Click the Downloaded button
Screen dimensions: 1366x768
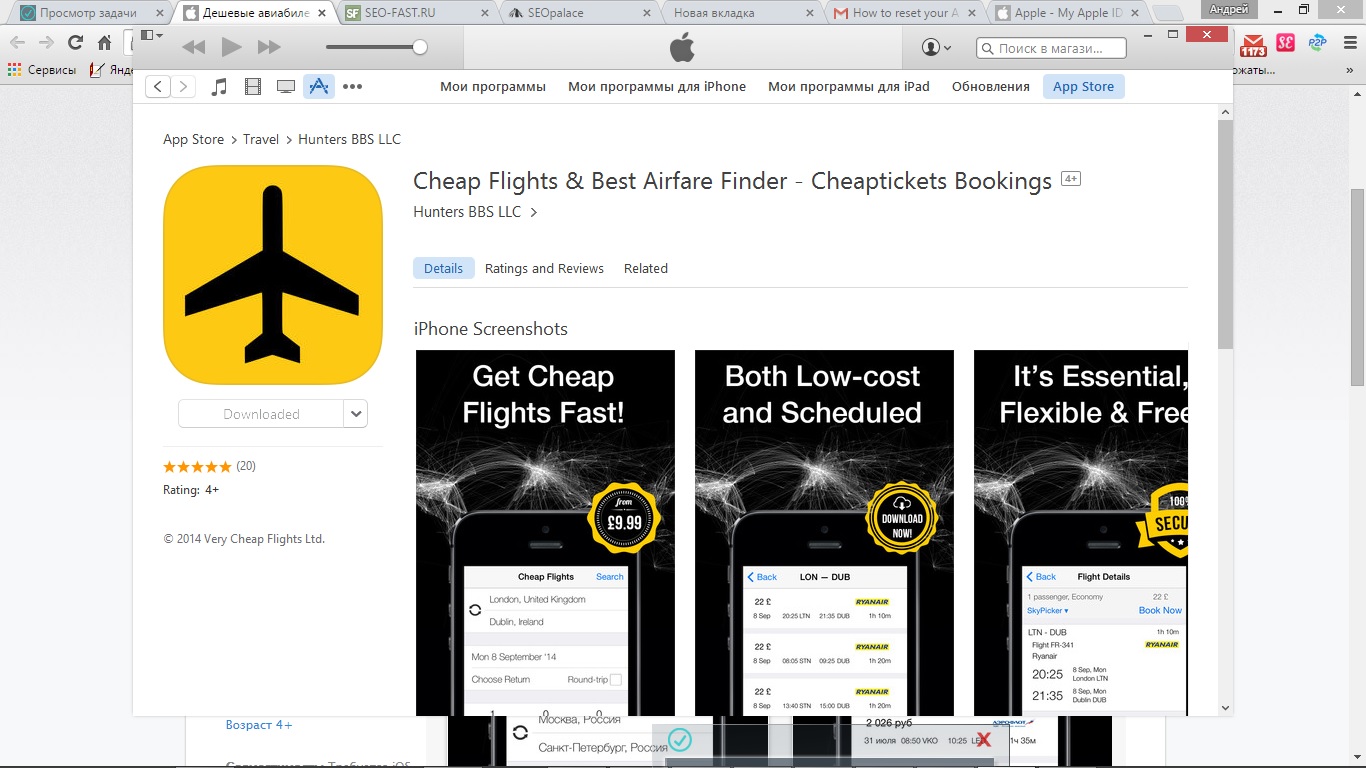[x=261, y=414]
